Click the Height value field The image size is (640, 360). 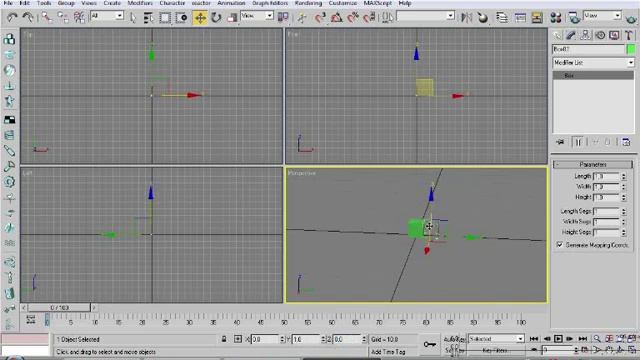click(x=606, y=198)
